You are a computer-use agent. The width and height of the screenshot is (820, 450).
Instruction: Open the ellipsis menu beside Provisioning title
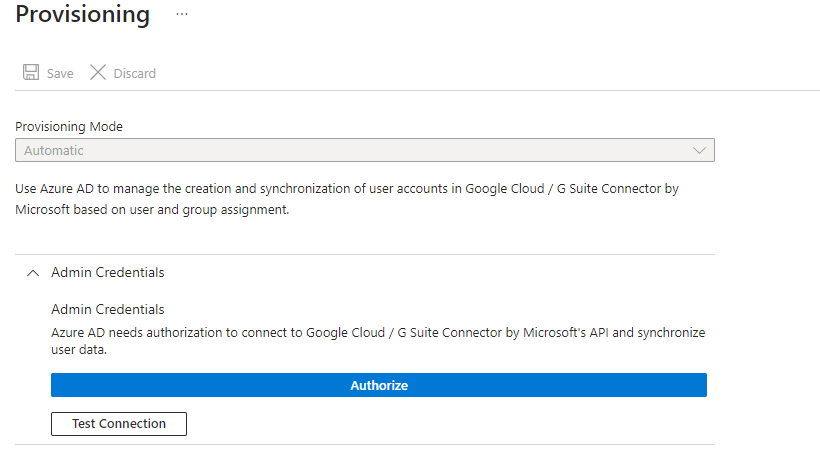click(181, 15)
